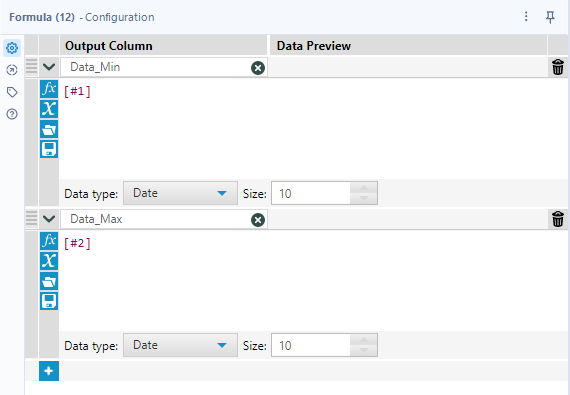Open the Annotation tag icon in sidebar

click(x=12, y=92)
